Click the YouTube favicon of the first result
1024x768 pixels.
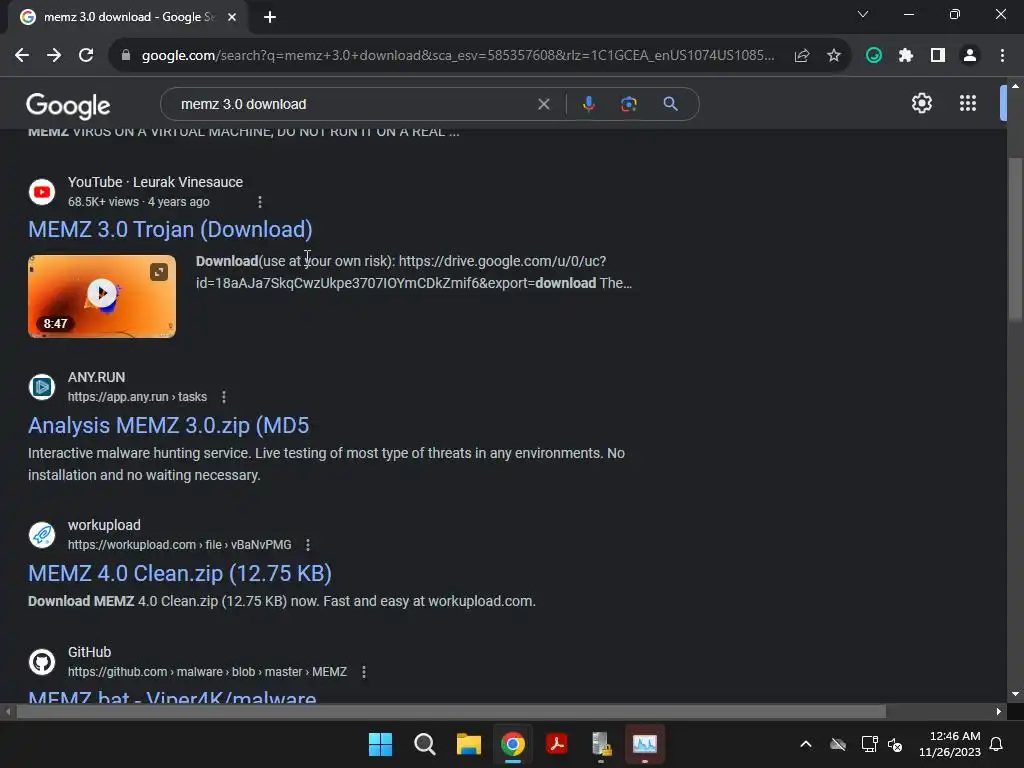42,192
